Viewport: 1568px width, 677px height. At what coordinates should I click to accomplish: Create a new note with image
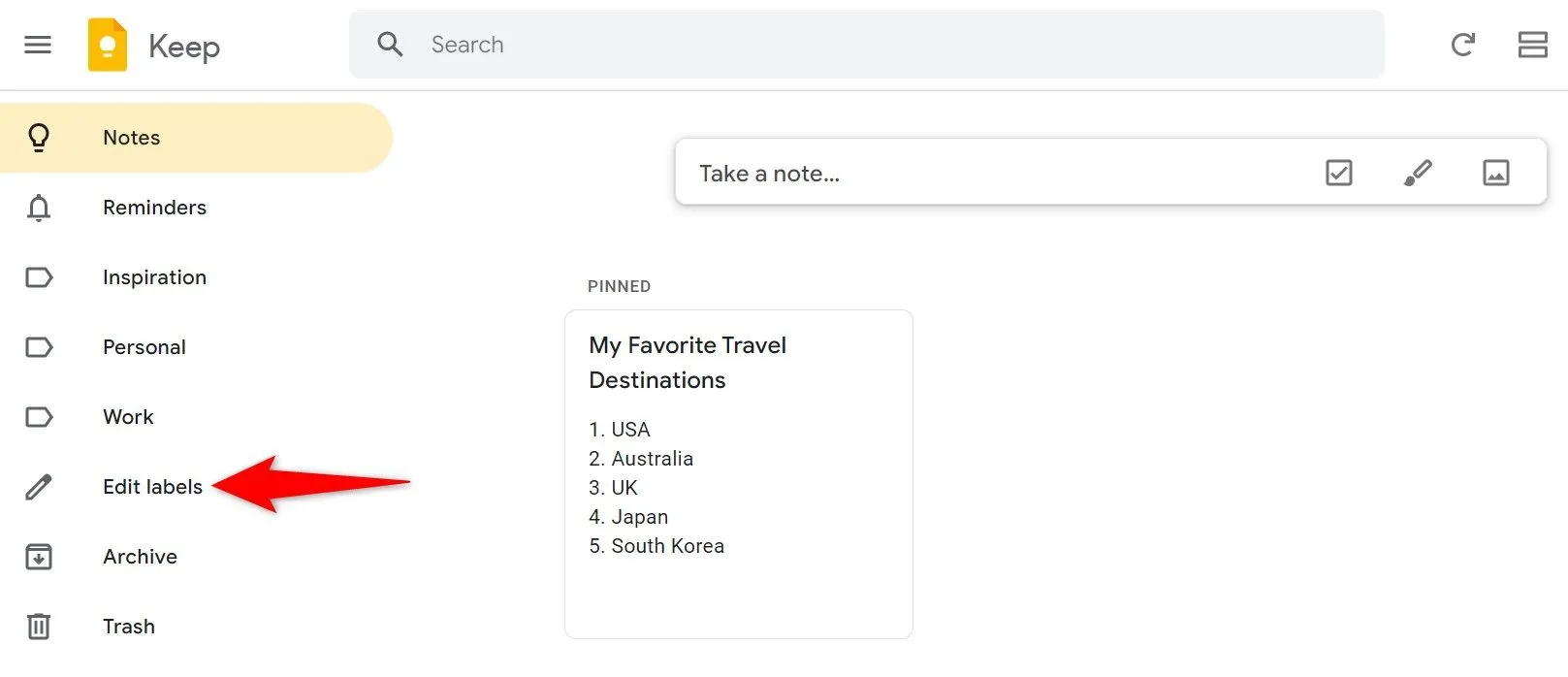click(x=1496, y=173)
